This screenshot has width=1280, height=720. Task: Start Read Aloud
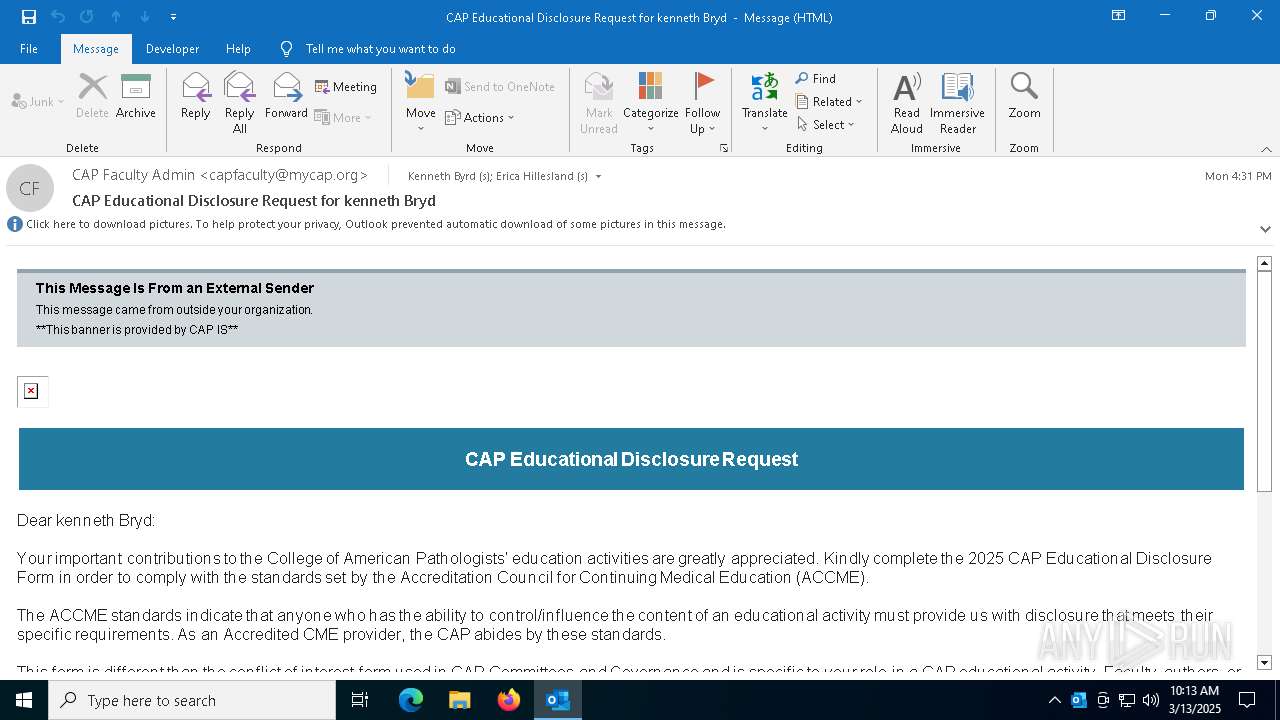point(907,103)
